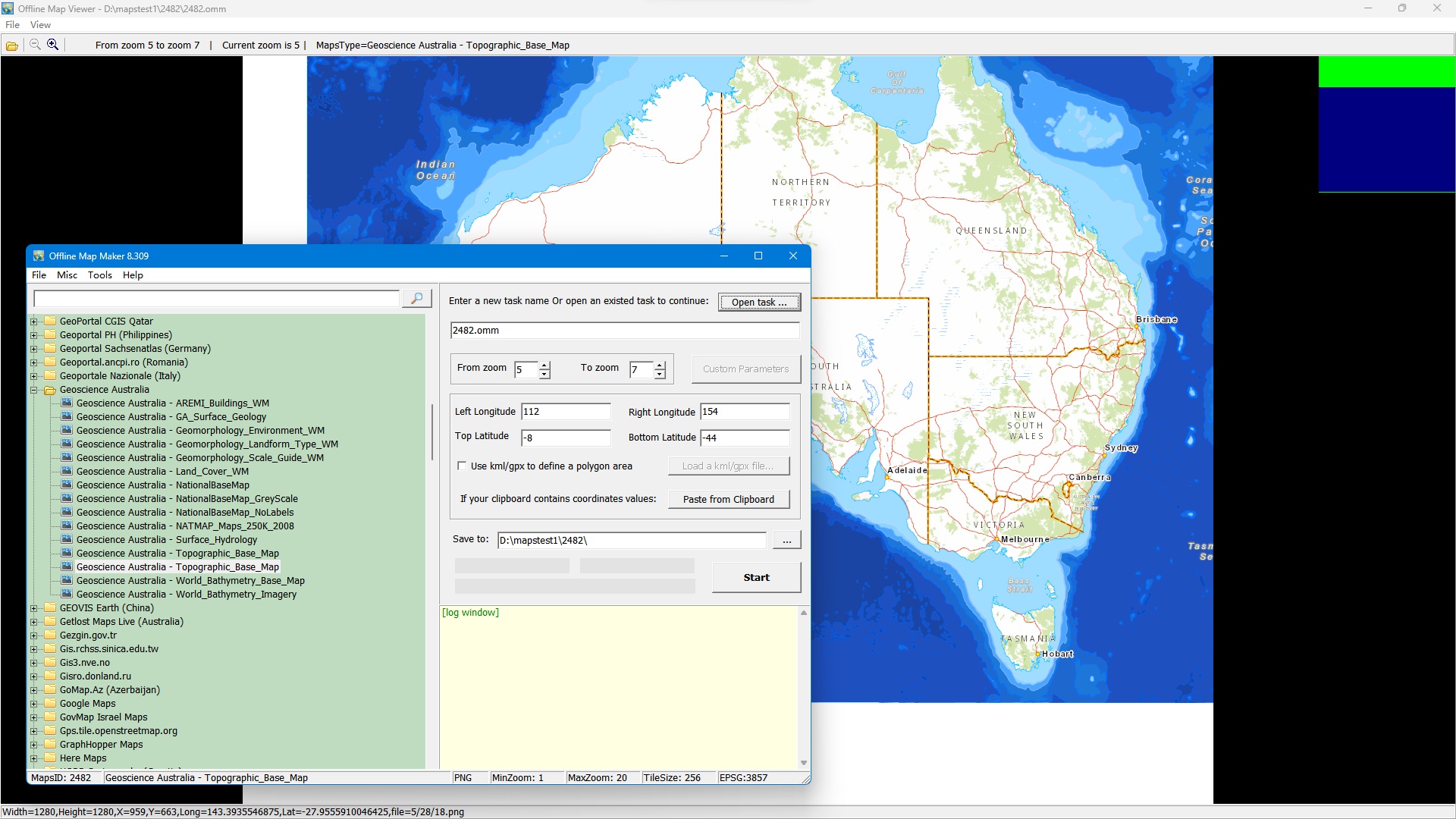Image resolution: width=1456 pixels, height=819 pixels.
Task: Open File menu in Offline Map Maker
Action: 39,275
